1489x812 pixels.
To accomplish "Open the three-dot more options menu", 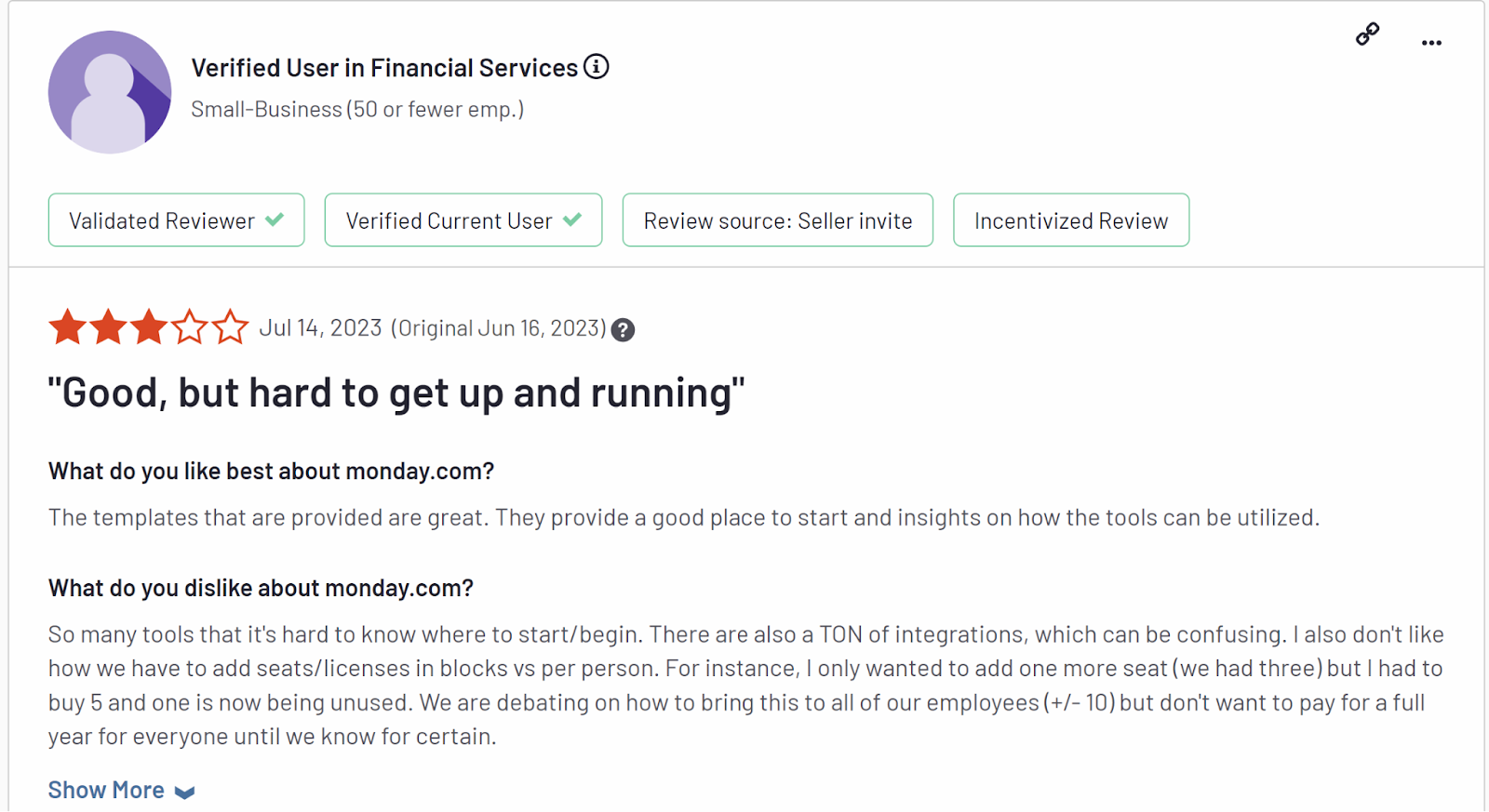I will point(1431,43).
